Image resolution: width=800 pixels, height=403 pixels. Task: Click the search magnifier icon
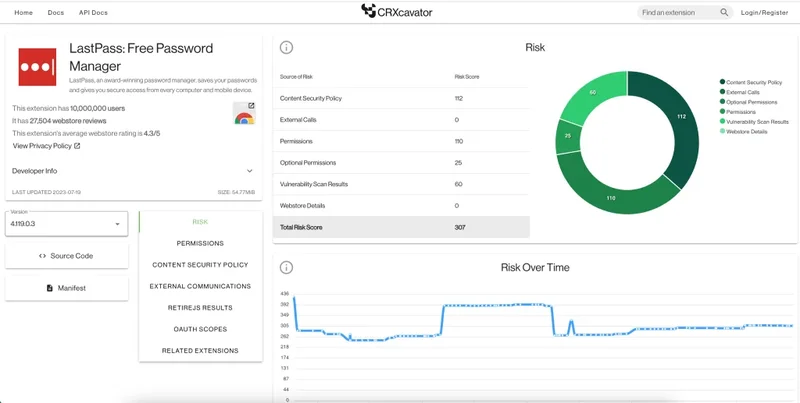[x=724, y=13]
